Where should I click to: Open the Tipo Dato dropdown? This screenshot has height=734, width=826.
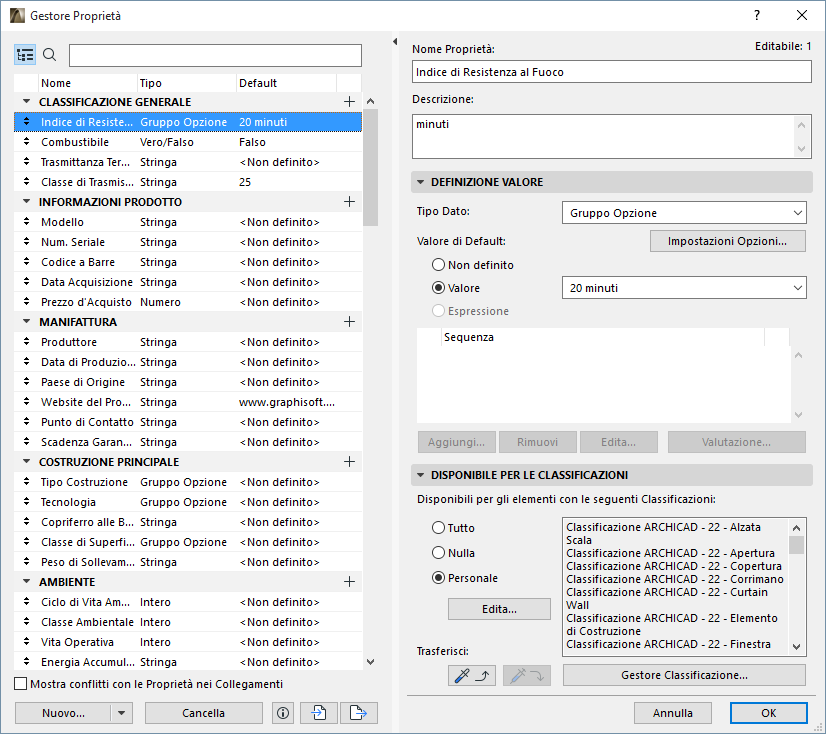coord(684,213)
